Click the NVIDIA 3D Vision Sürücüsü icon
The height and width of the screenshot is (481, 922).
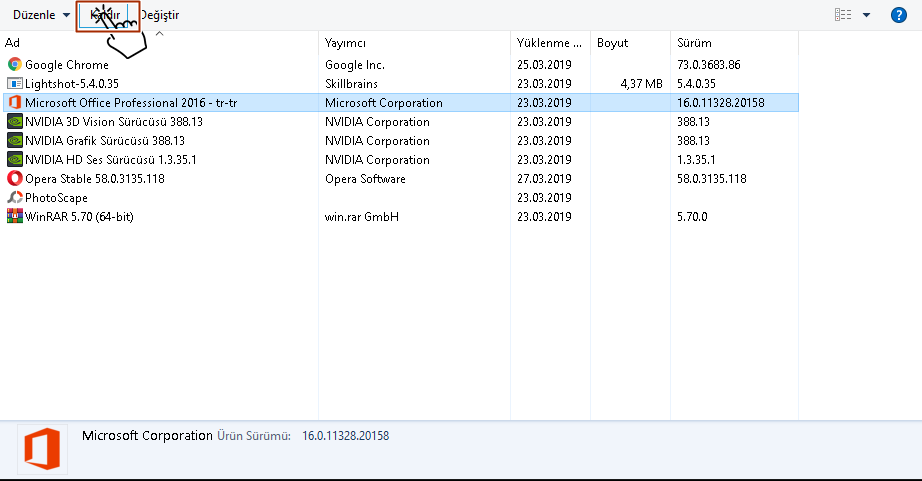(x=15, y=121)
